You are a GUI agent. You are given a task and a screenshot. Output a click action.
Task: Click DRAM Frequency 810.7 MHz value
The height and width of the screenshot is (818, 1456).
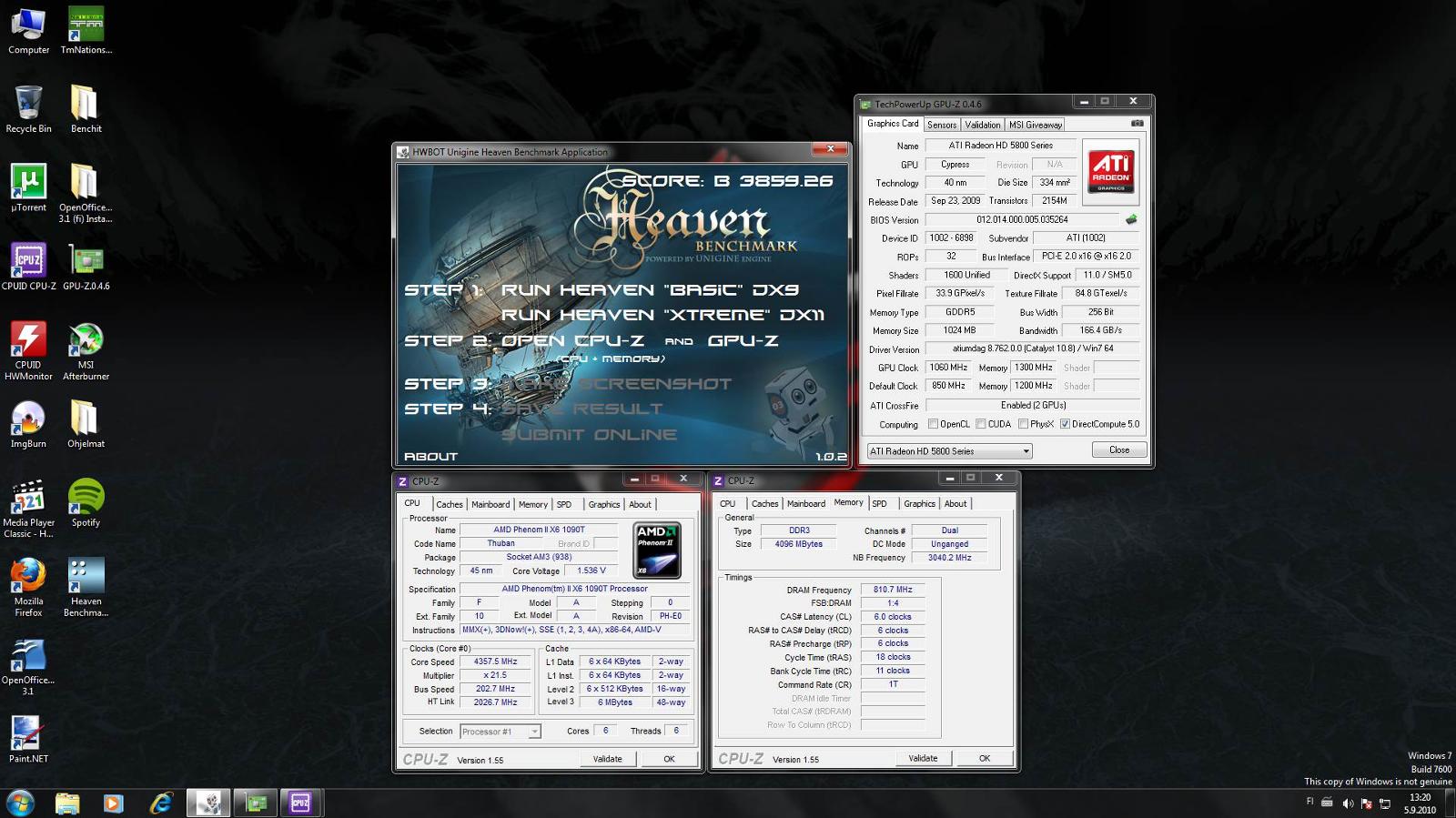pos(893,590)
